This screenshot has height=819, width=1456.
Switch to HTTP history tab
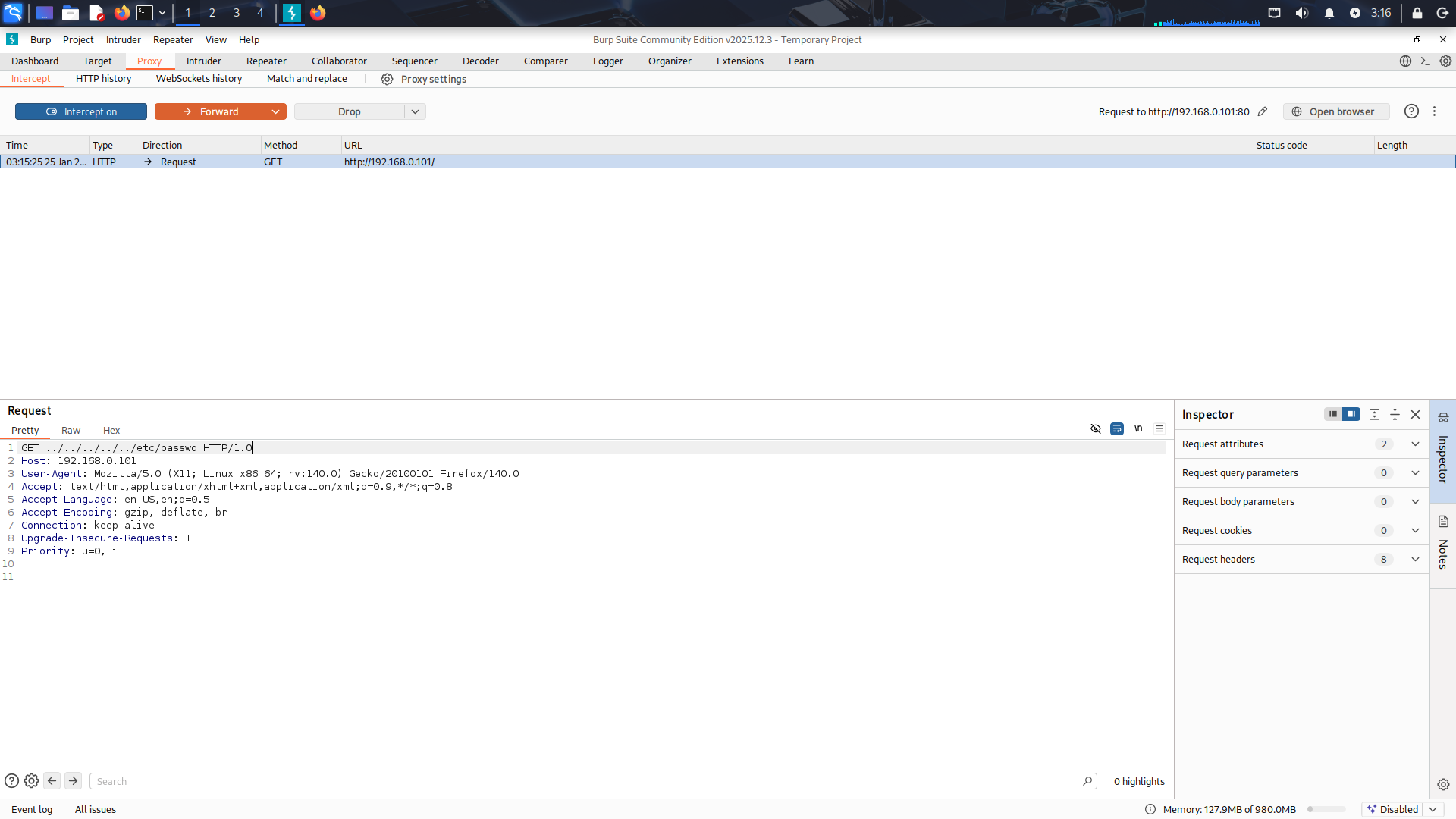104,79
